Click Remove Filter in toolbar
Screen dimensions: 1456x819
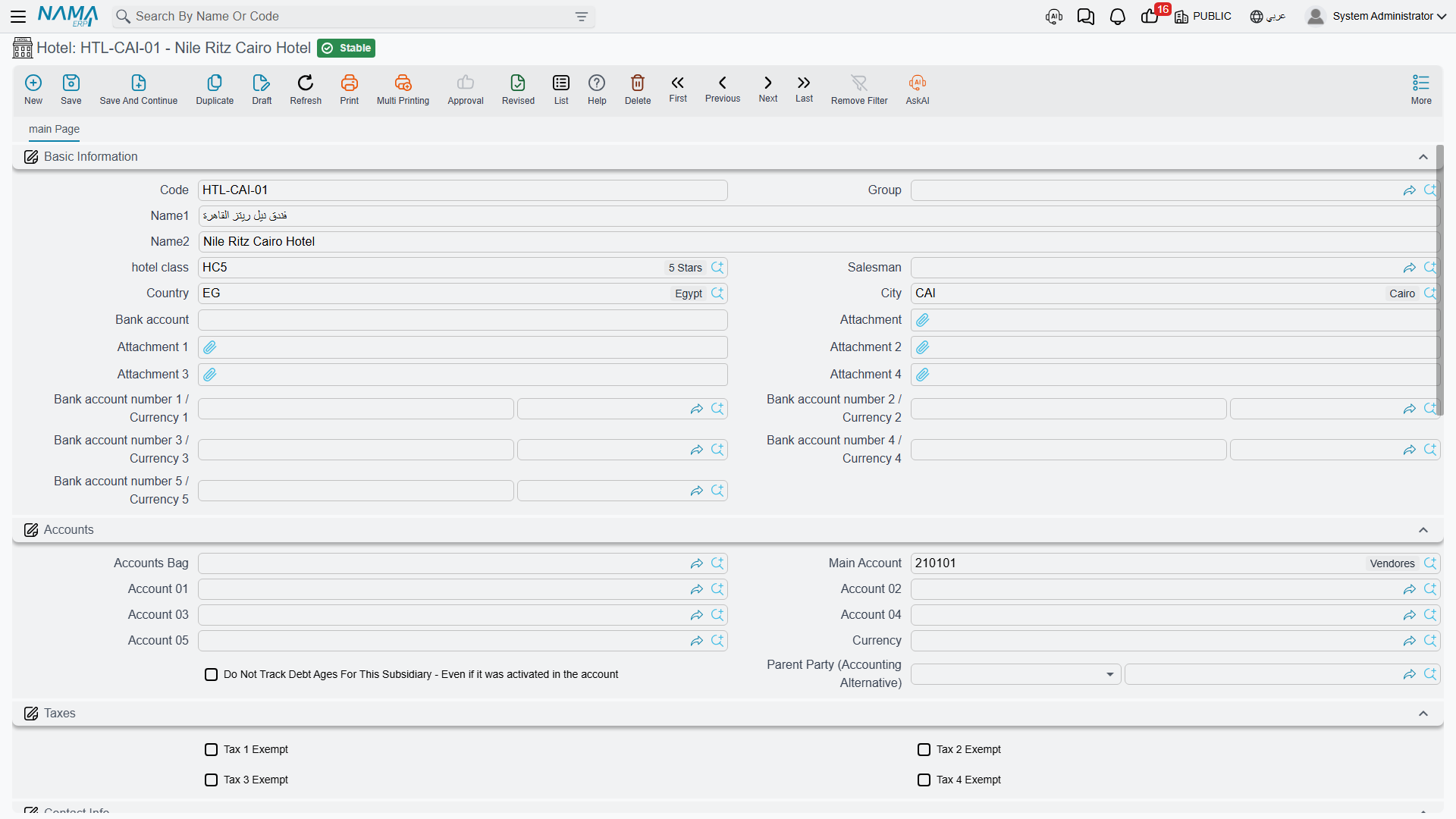tap(859, 89)
